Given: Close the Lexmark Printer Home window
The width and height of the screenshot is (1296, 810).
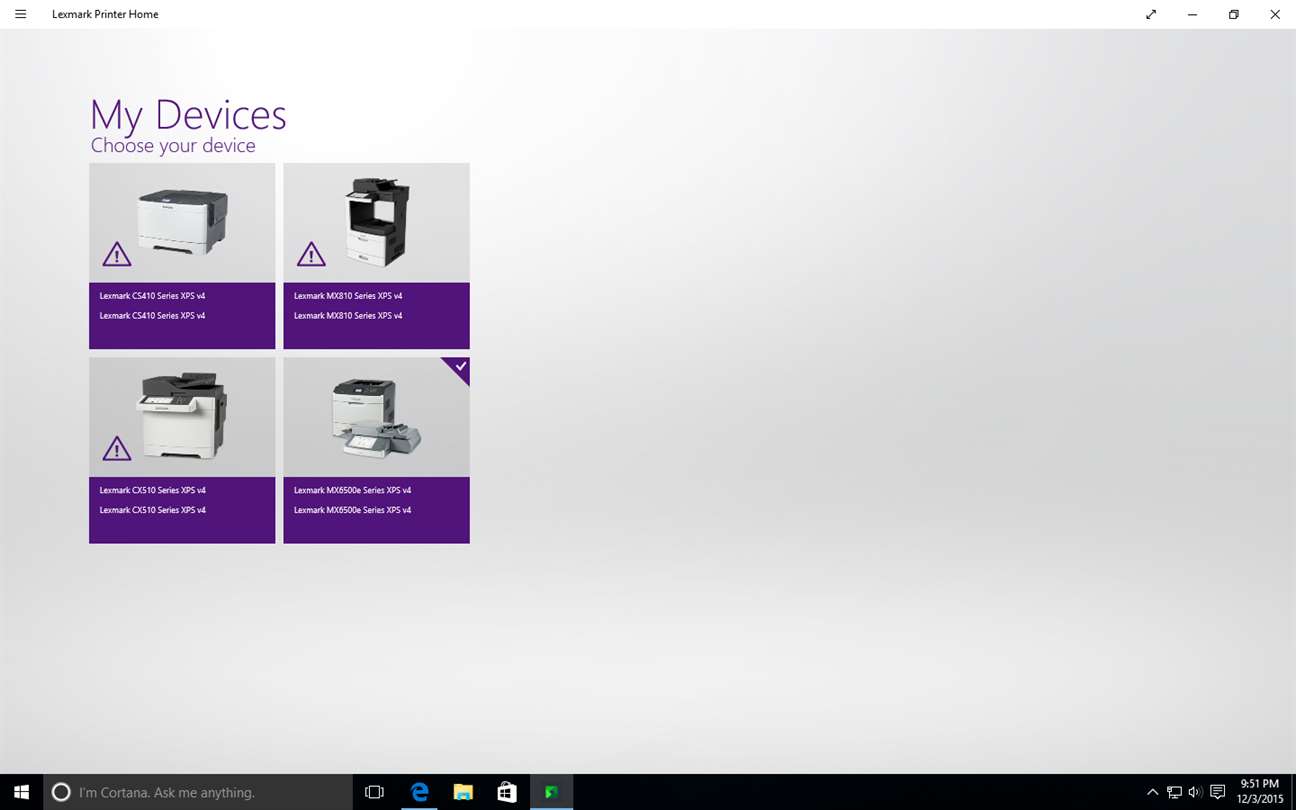Looking at the screenshot, I should [1275, 14].
